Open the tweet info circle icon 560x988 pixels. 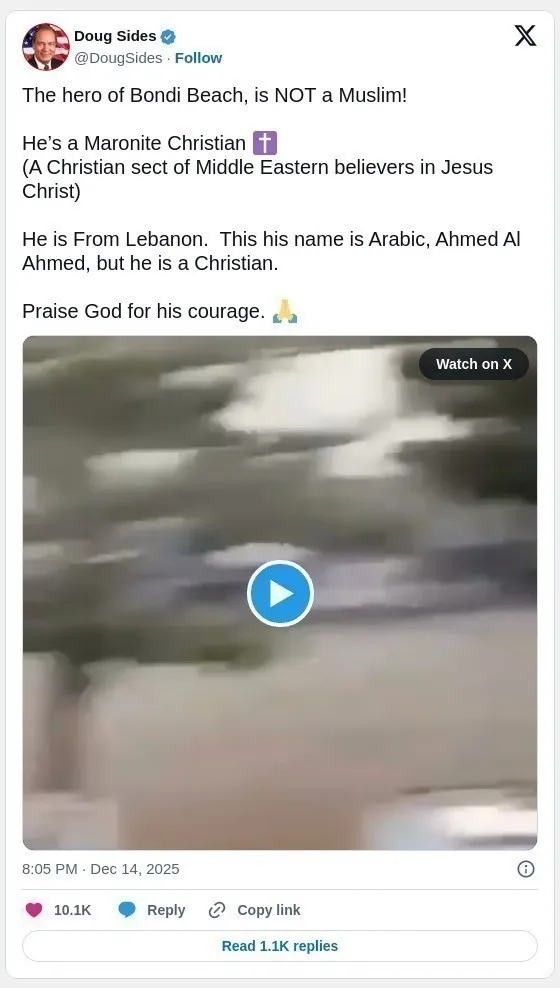[x=526, y=869]
